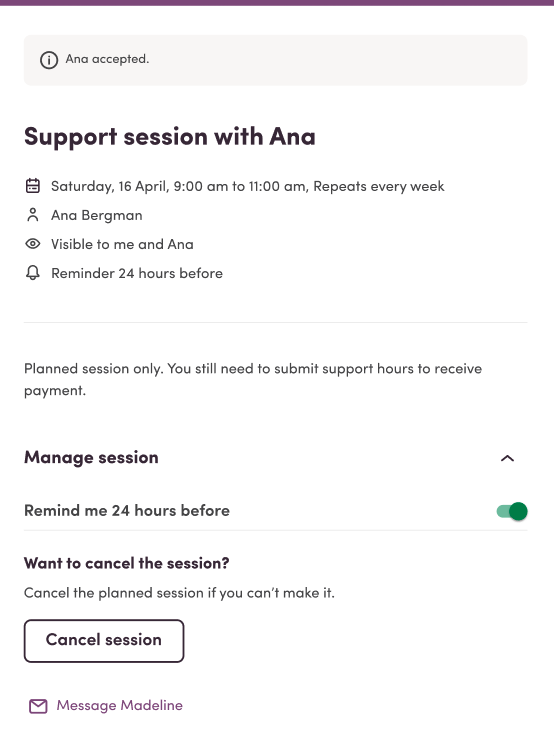Click the Support session with Ana title
Screen dimensions: 554x756
point(170,137)
